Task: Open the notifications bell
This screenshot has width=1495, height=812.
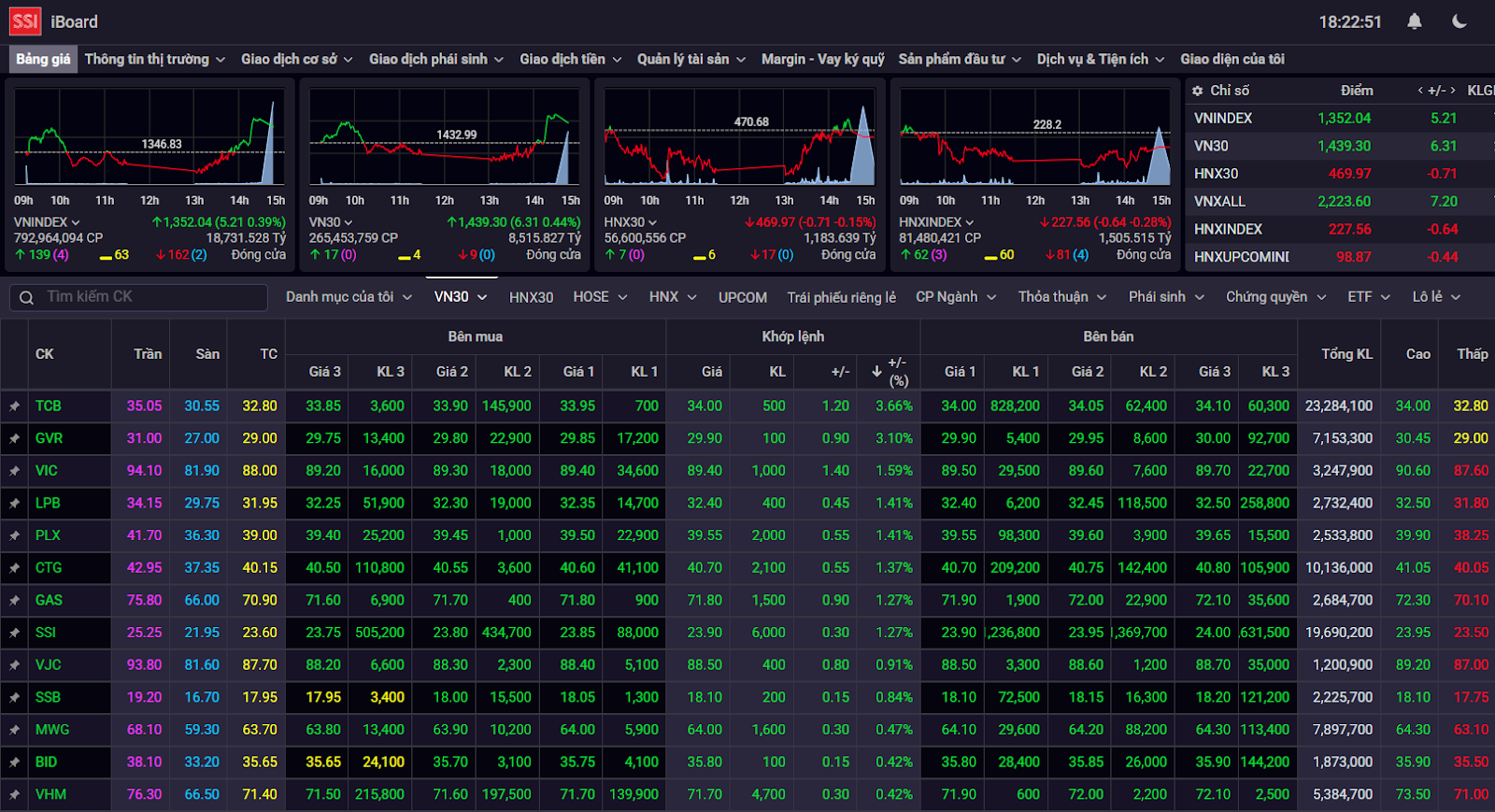Action: click(x=1415, y=21)
